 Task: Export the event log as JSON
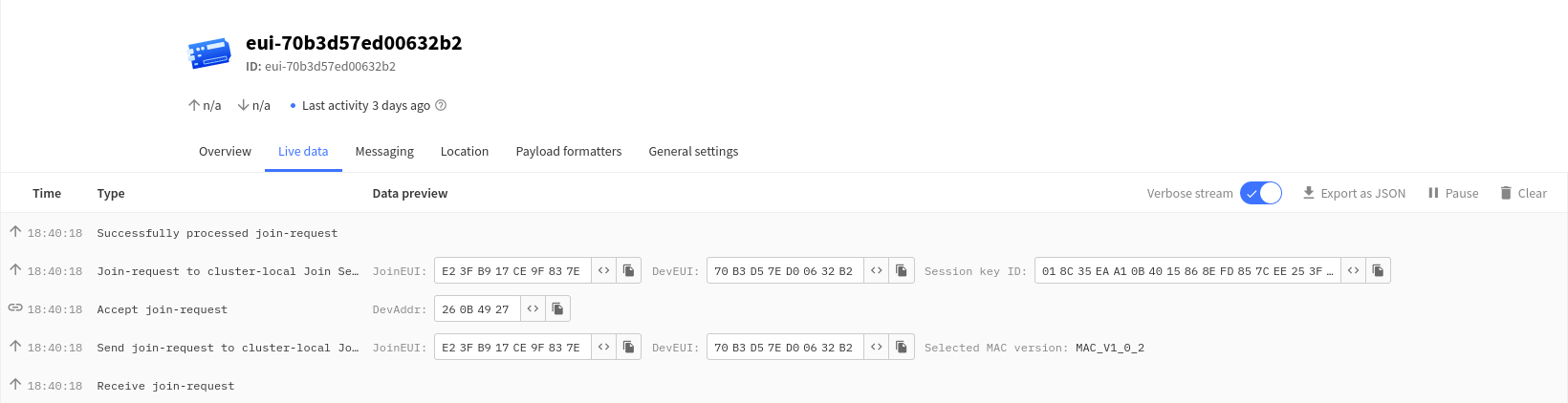click(x=1354, y=193)
